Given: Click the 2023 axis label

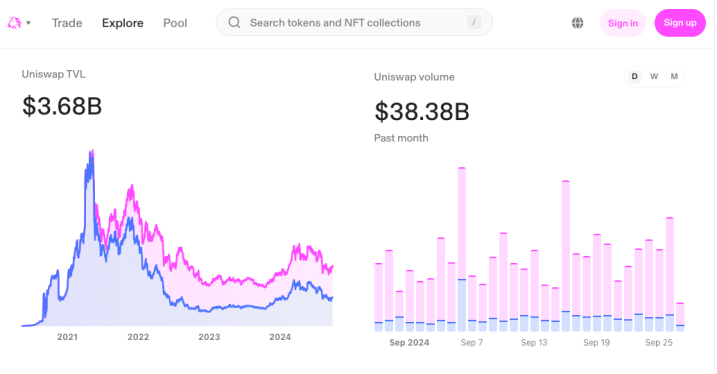Looking at the screenshot, I should pyautogui.click(x=209, y=337).
